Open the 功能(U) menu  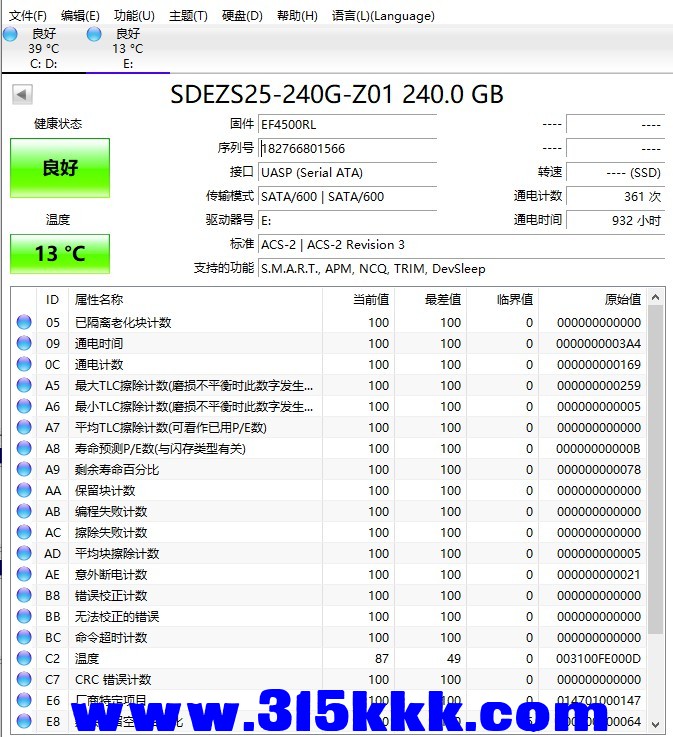[x=134, y=16]
